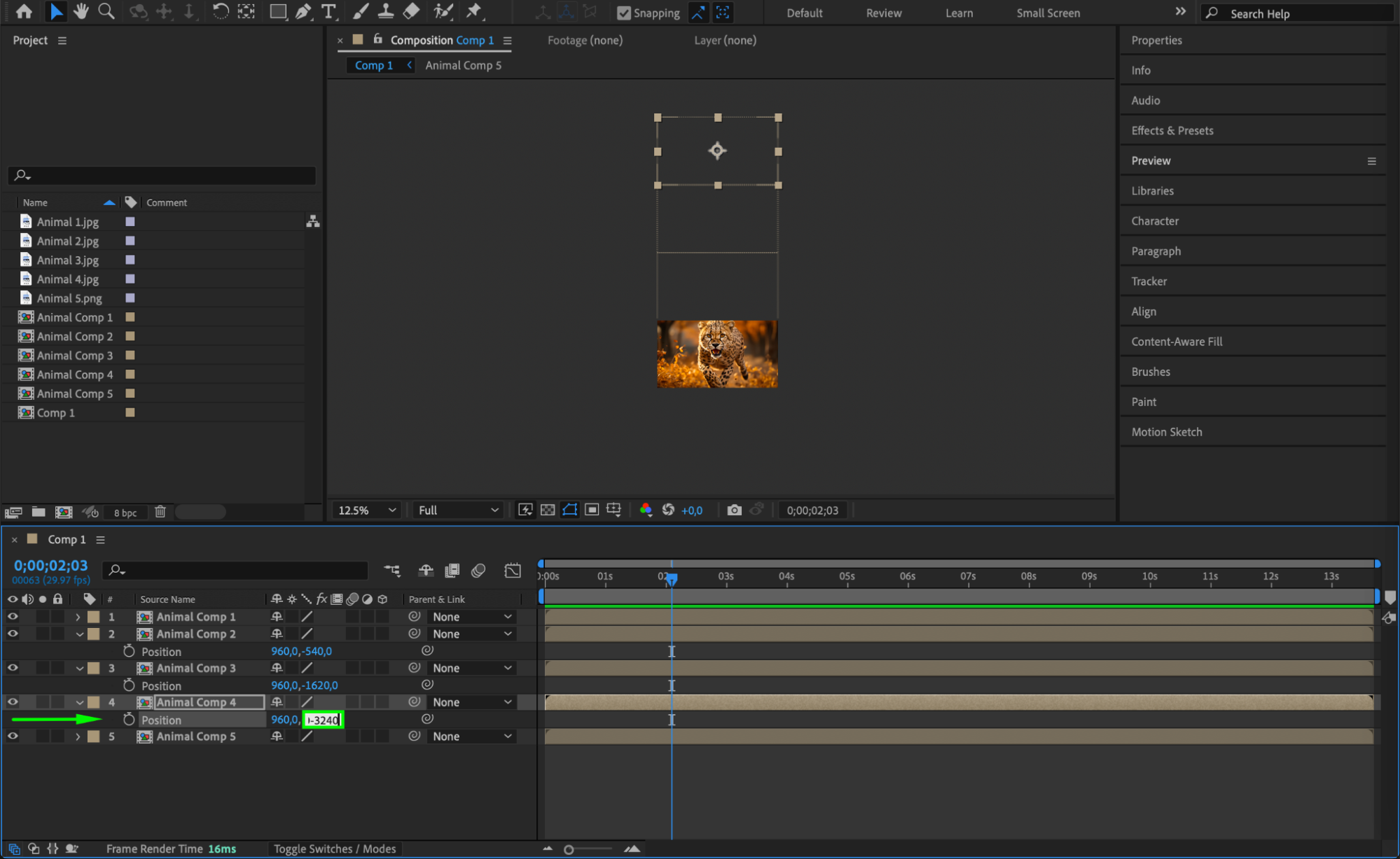Open the Effects & Presets panel

[x=1172, y=130]
